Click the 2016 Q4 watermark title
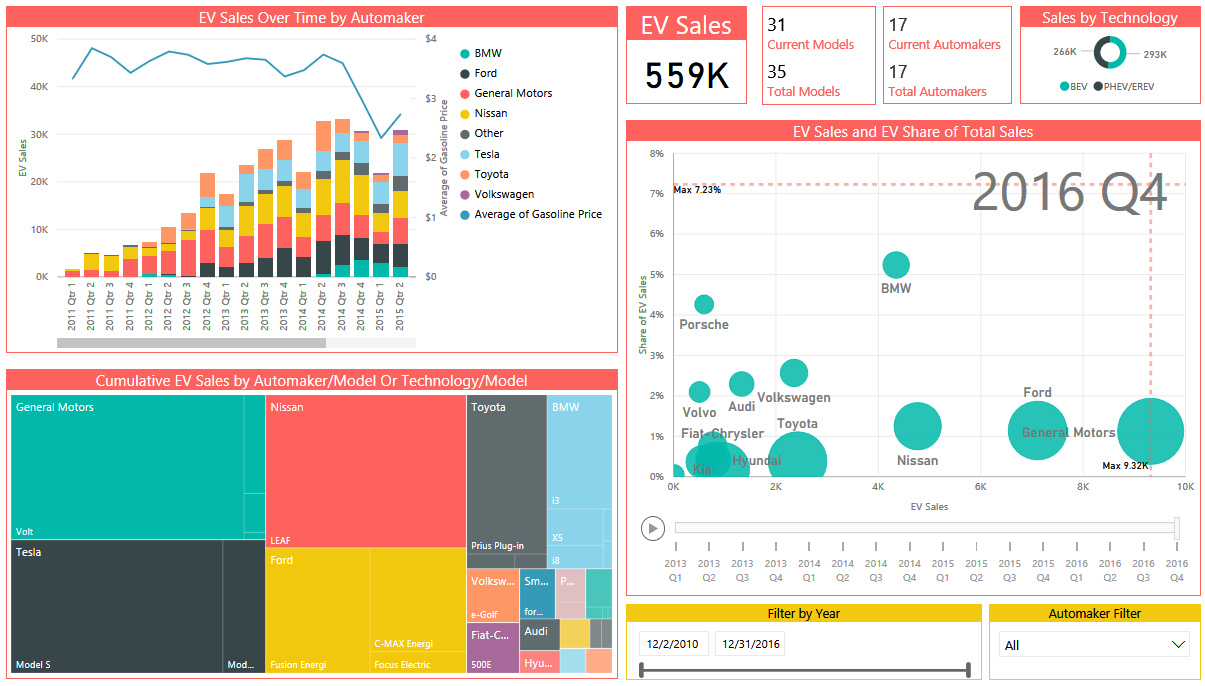This screenshot has height=686, width=1205. (x=1070, y=191)
